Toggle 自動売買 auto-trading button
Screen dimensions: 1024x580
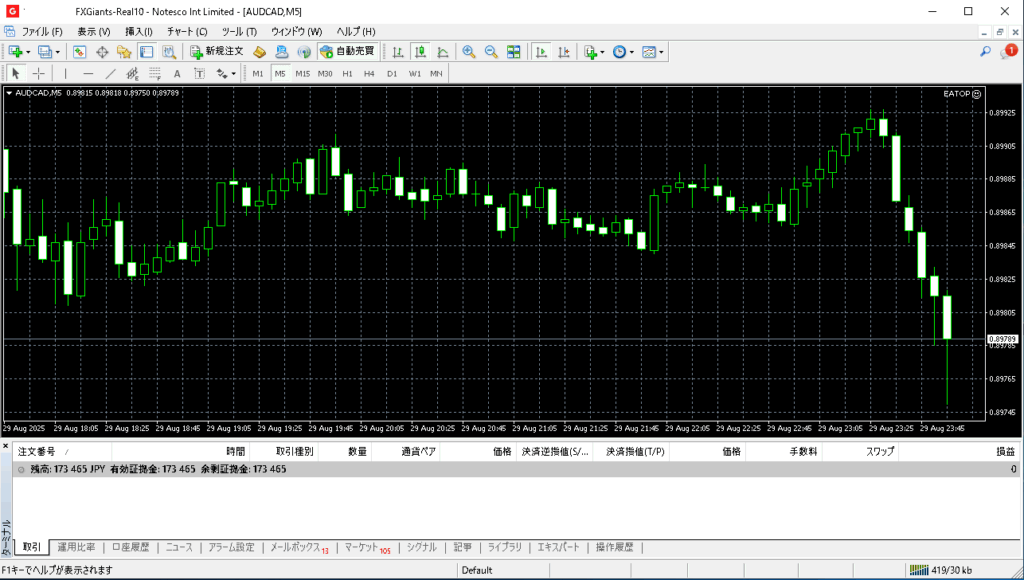347,51
